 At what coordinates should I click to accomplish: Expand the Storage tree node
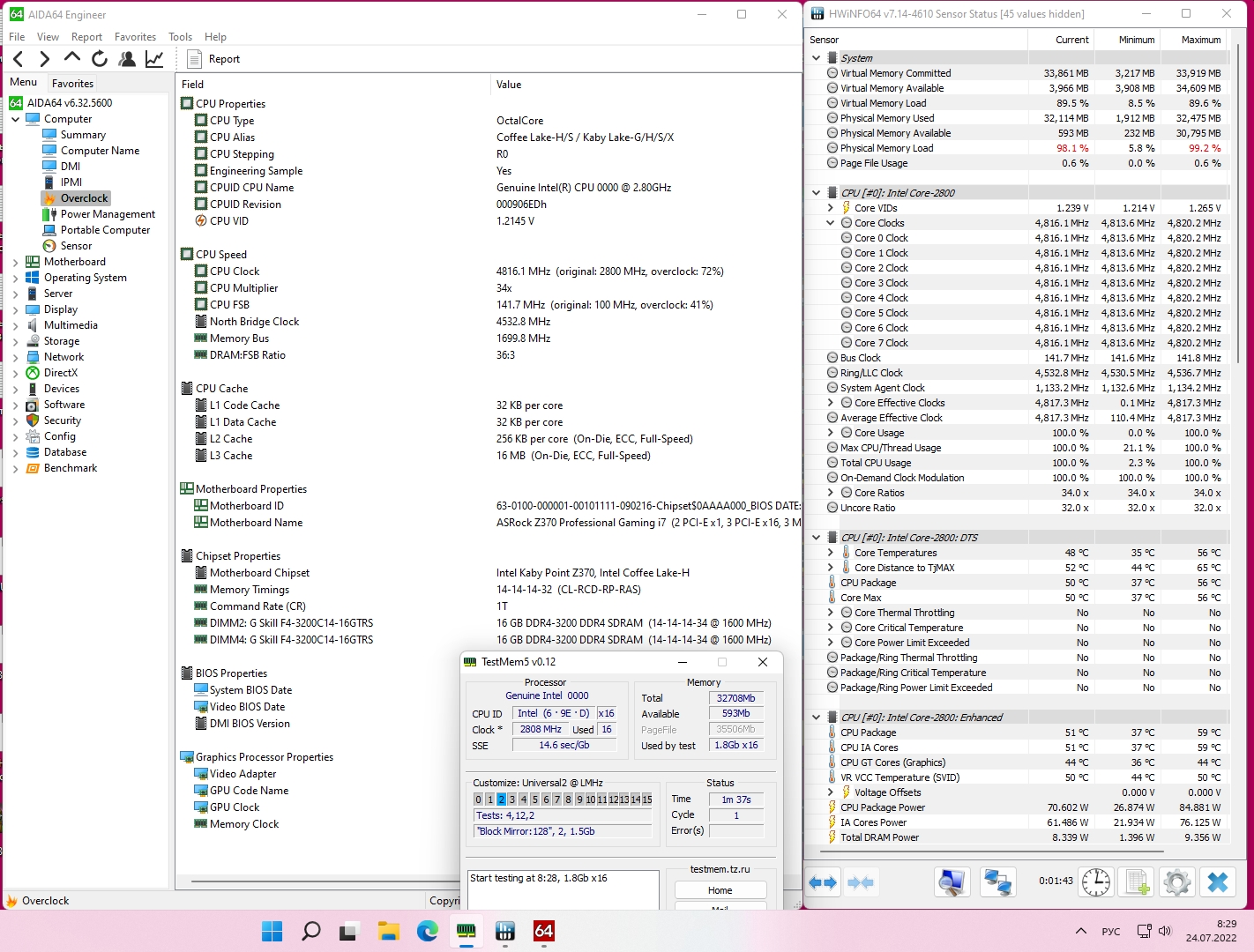(15, 341)
